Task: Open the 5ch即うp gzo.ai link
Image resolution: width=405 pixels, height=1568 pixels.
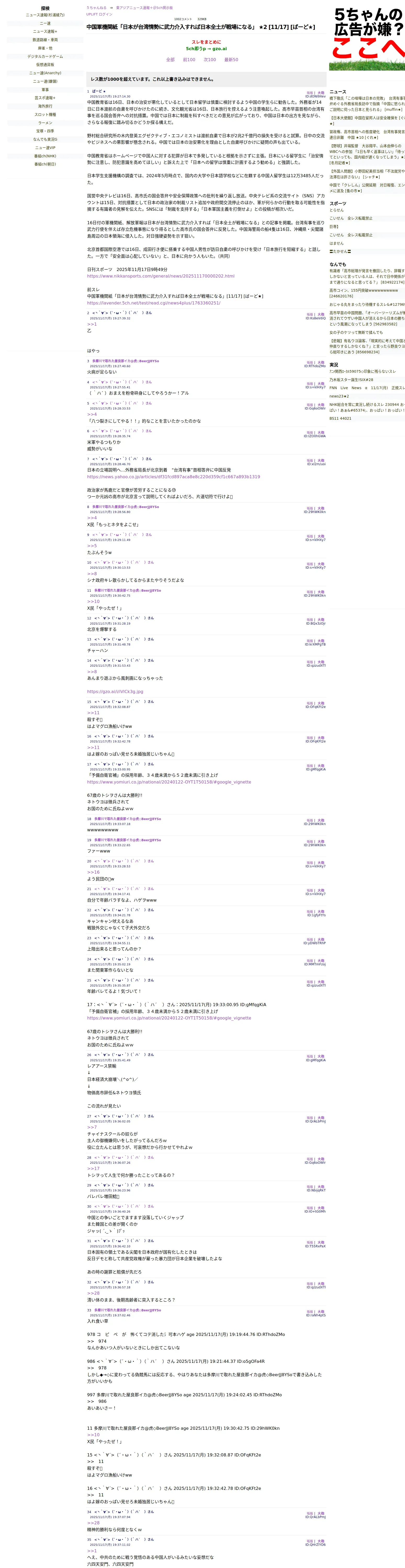Action: tap(207, 49)
